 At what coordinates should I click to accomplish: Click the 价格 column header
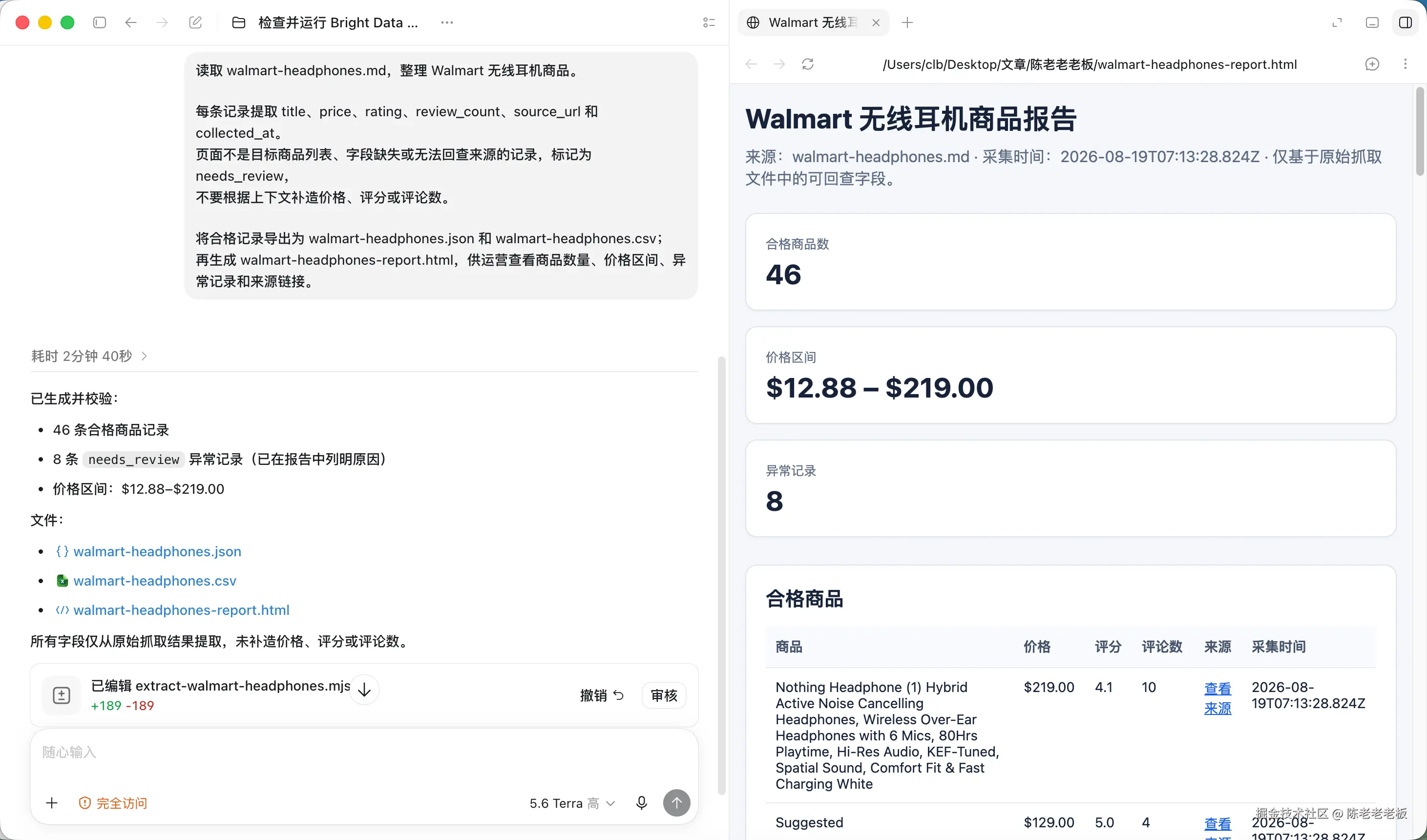[1037, 646]
